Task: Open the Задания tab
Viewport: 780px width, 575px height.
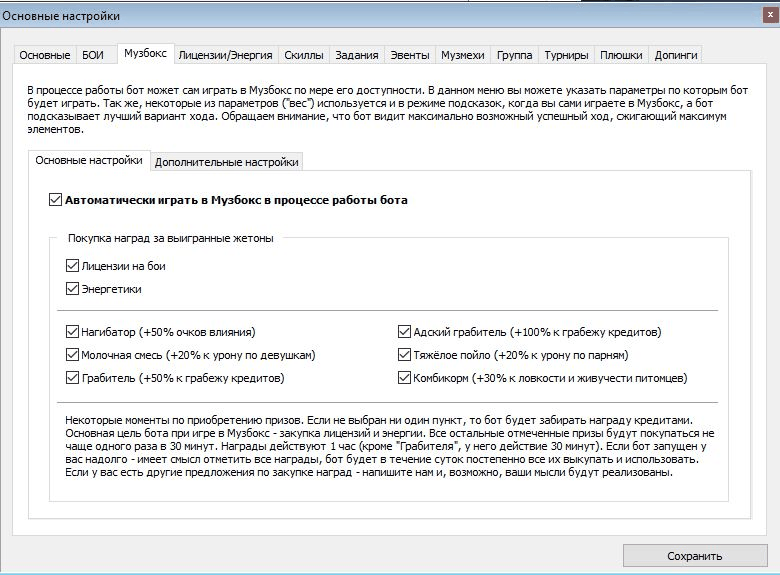Action: tap(357, 55)
